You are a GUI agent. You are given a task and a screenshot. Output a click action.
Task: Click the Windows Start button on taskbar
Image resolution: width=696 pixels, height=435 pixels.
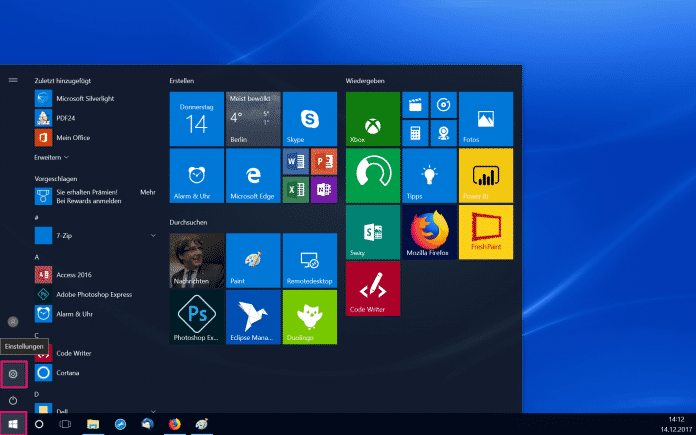click(13, 424)
